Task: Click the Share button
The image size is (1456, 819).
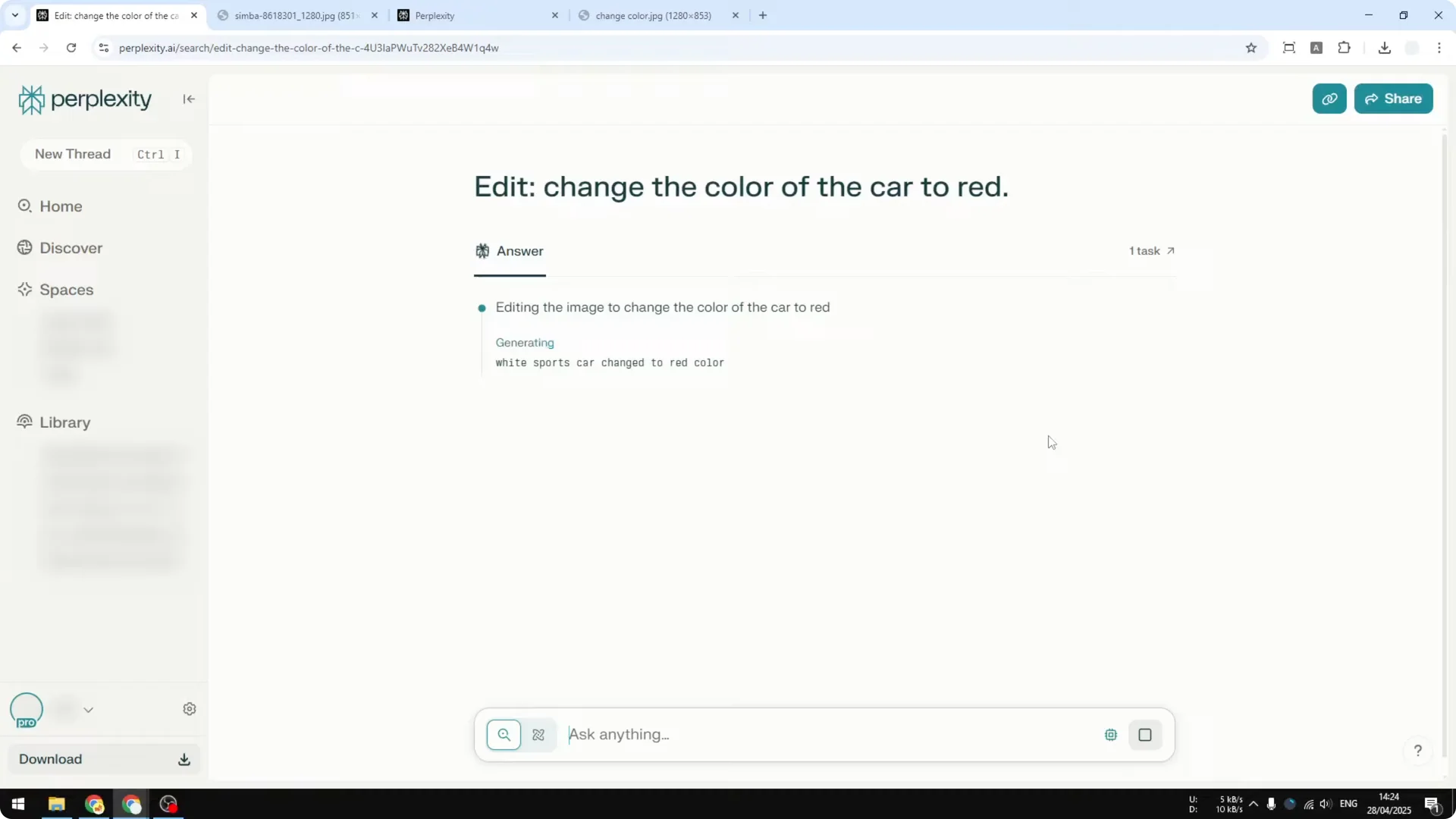Action: (x=1394, y=99)
